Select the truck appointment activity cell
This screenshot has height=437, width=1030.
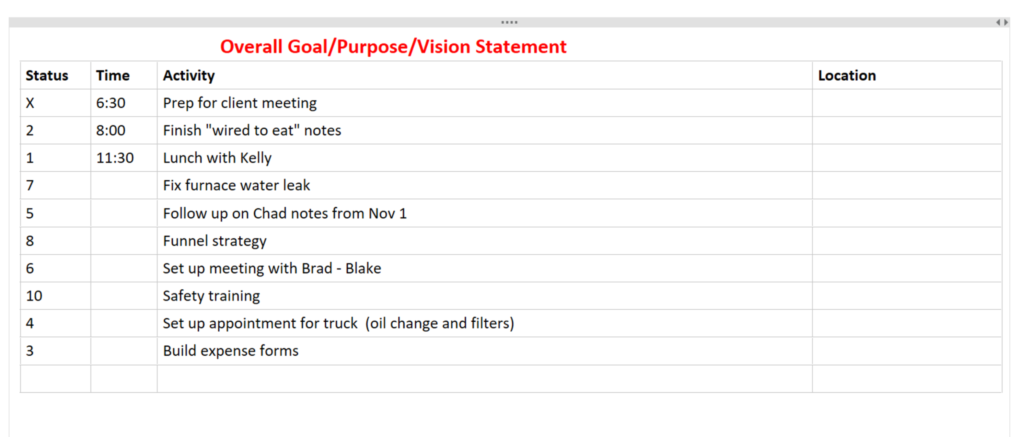click(x=485, y=324)
